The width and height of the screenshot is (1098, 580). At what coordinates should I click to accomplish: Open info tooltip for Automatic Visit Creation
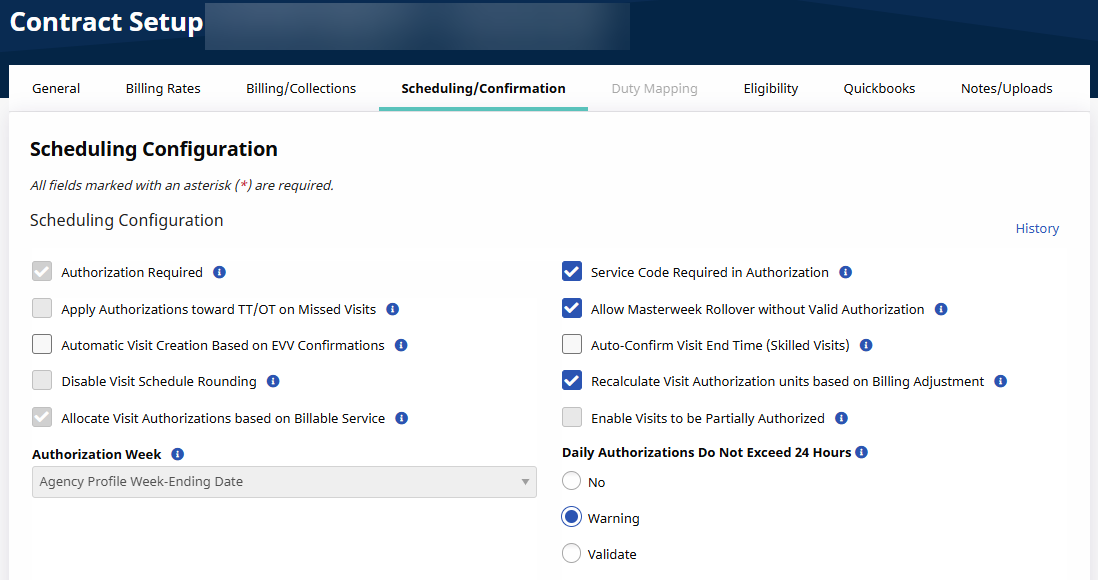[401, 345]
